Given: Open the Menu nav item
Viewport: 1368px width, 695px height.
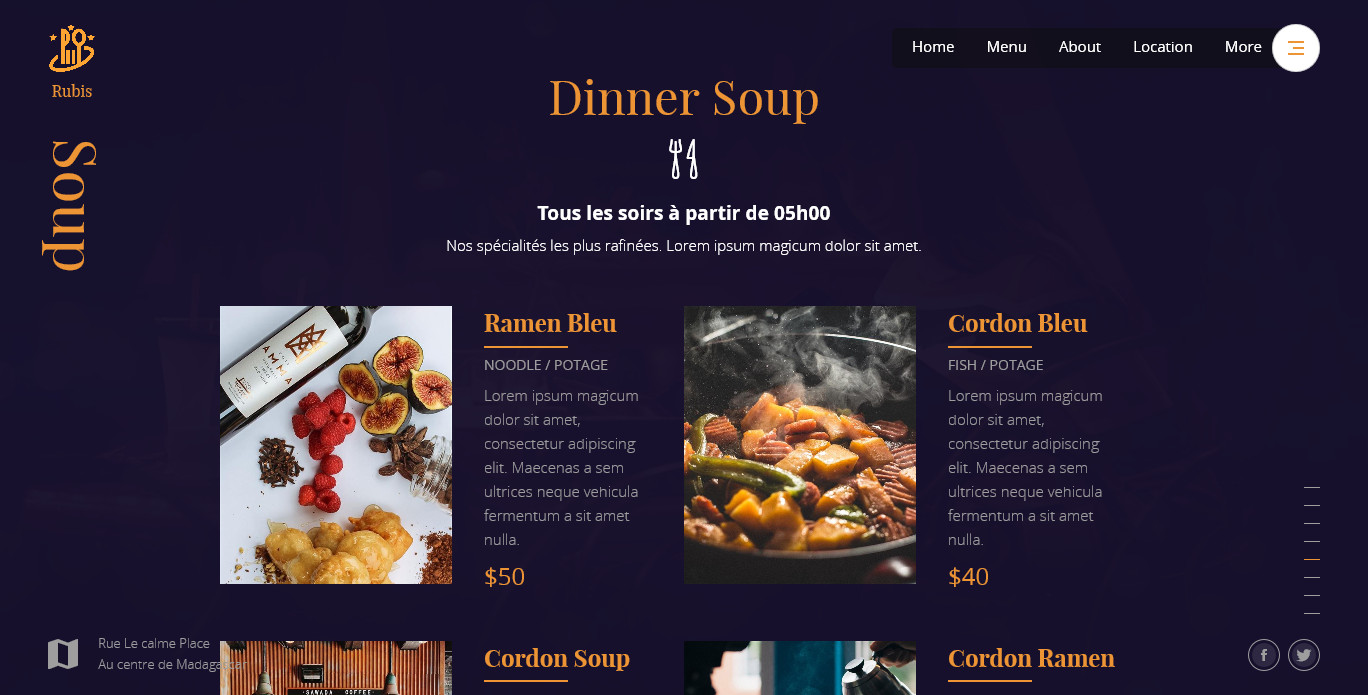Looking at the screenshot, I should coord(1007,47).
